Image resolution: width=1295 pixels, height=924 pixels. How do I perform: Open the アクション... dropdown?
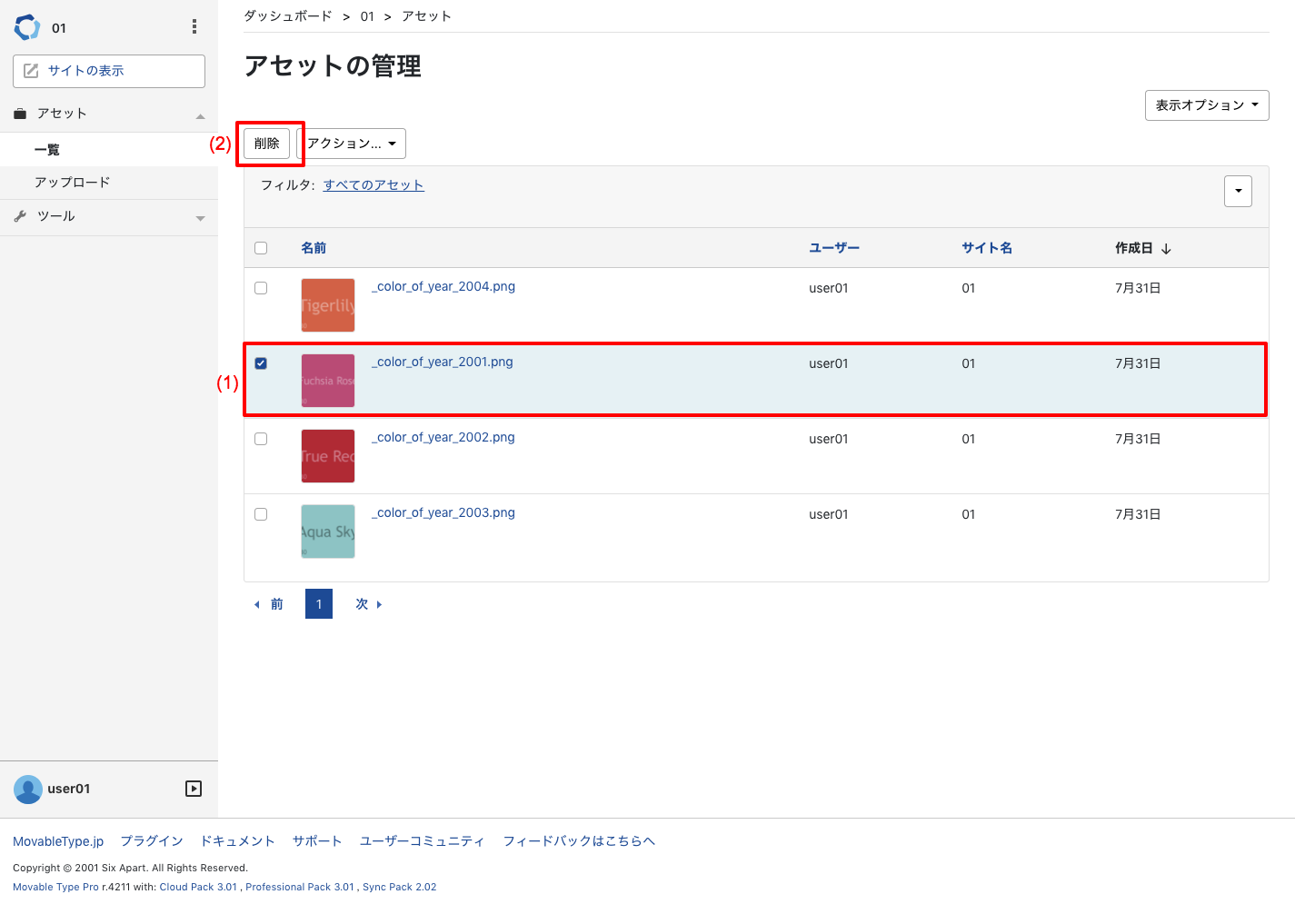pos(352,144)
